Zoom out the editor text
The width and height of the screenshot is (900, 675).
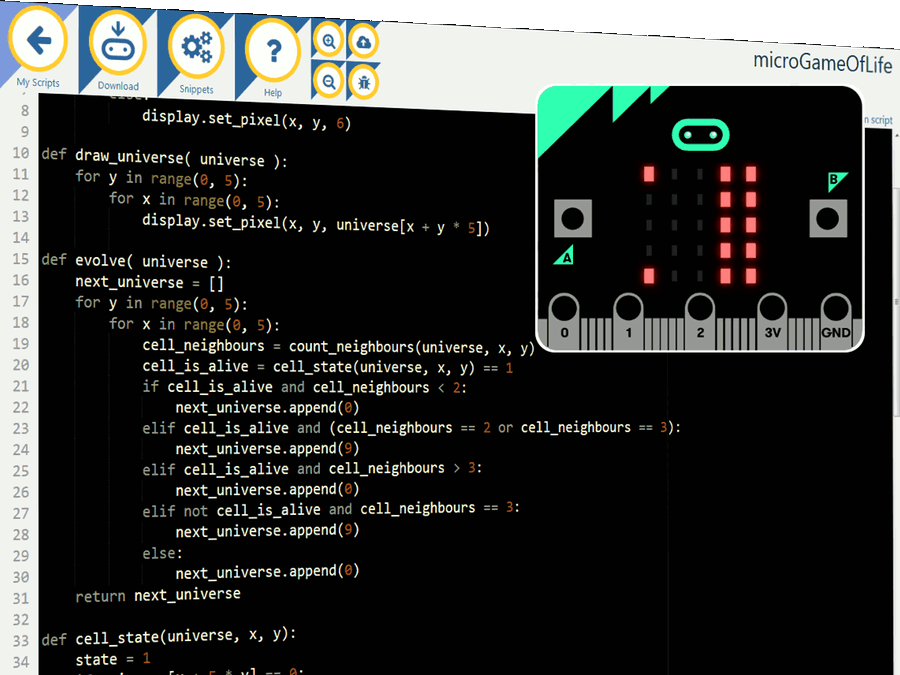(x=329, y=82)
